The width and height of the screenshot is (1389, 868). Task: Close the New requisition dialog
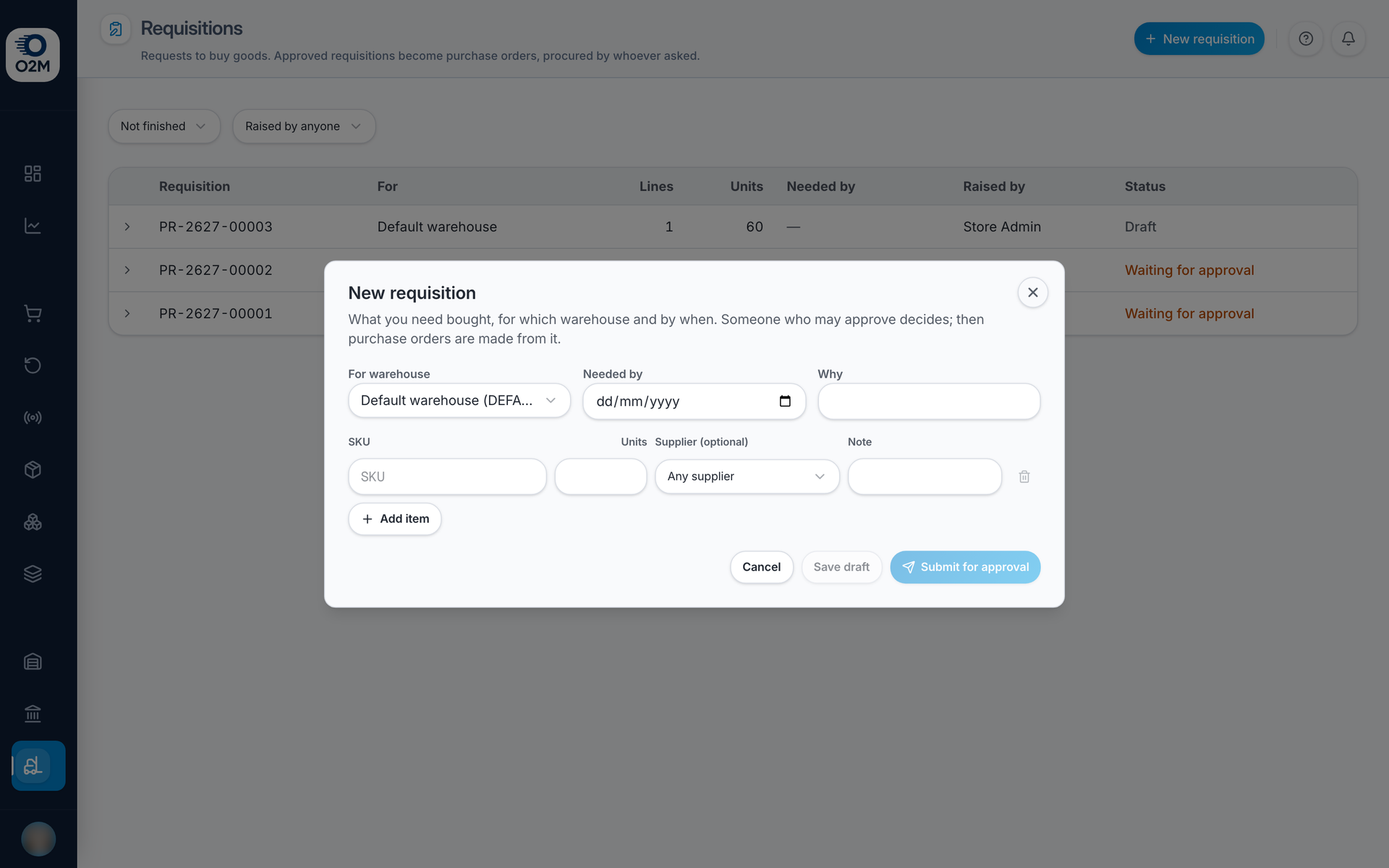pos(1033,293)
